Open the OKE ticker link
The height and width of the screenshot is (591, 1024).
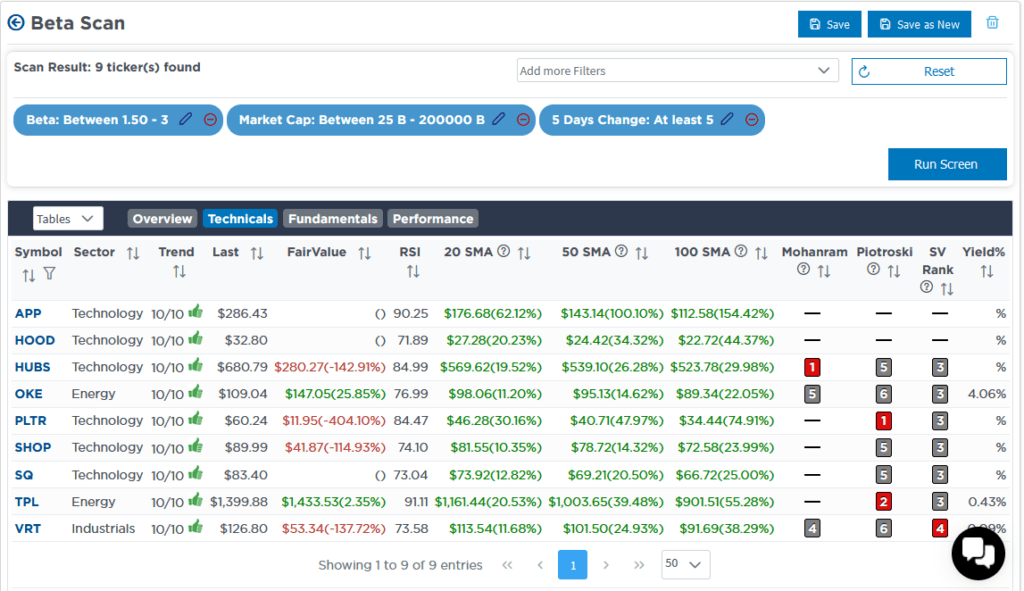coord(29,394)
